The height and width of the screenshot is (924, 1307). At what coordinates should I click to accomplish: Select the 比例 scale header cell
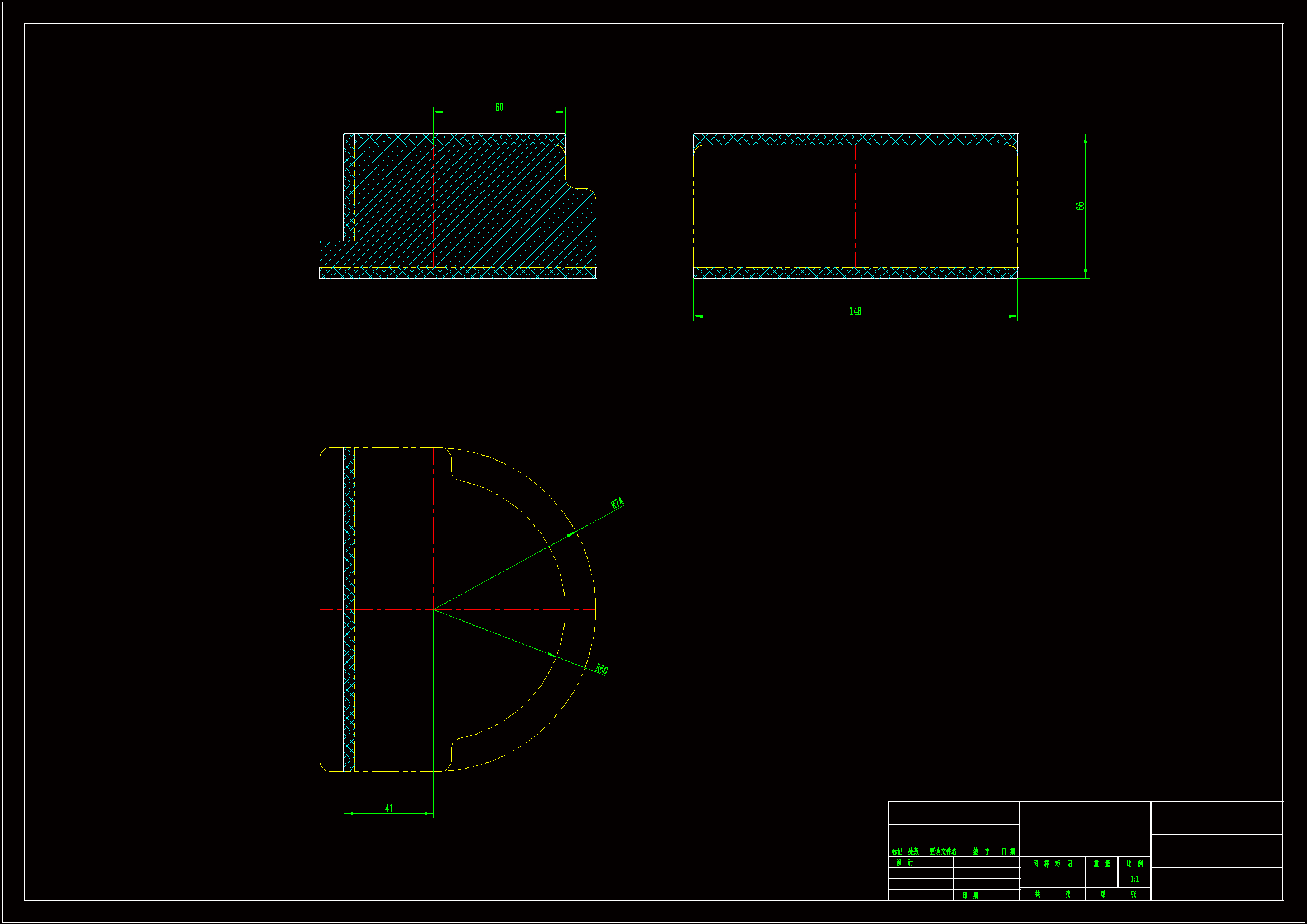click(x=1134, y=864)
